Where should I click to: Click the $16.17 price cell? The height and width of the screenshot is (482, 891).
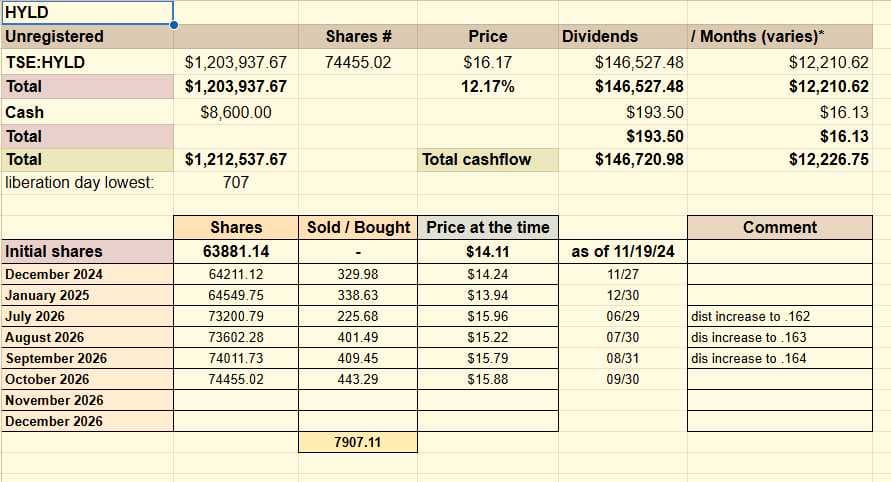pyautogui.click(x=488, y=62)
